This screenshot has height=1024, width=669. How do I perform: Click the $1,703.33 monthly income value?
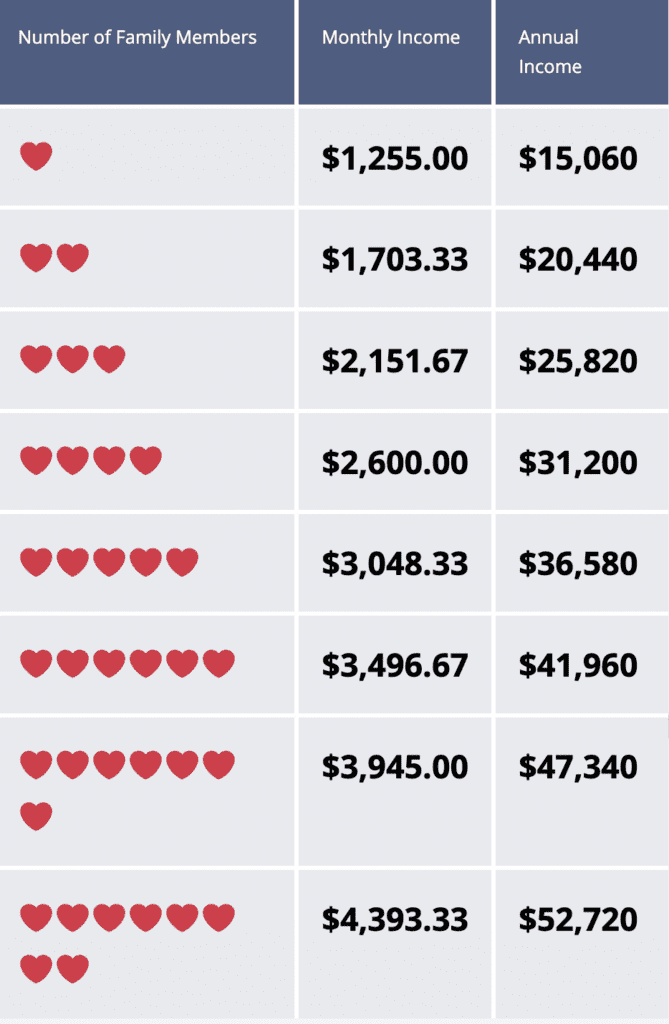[395, 259]
